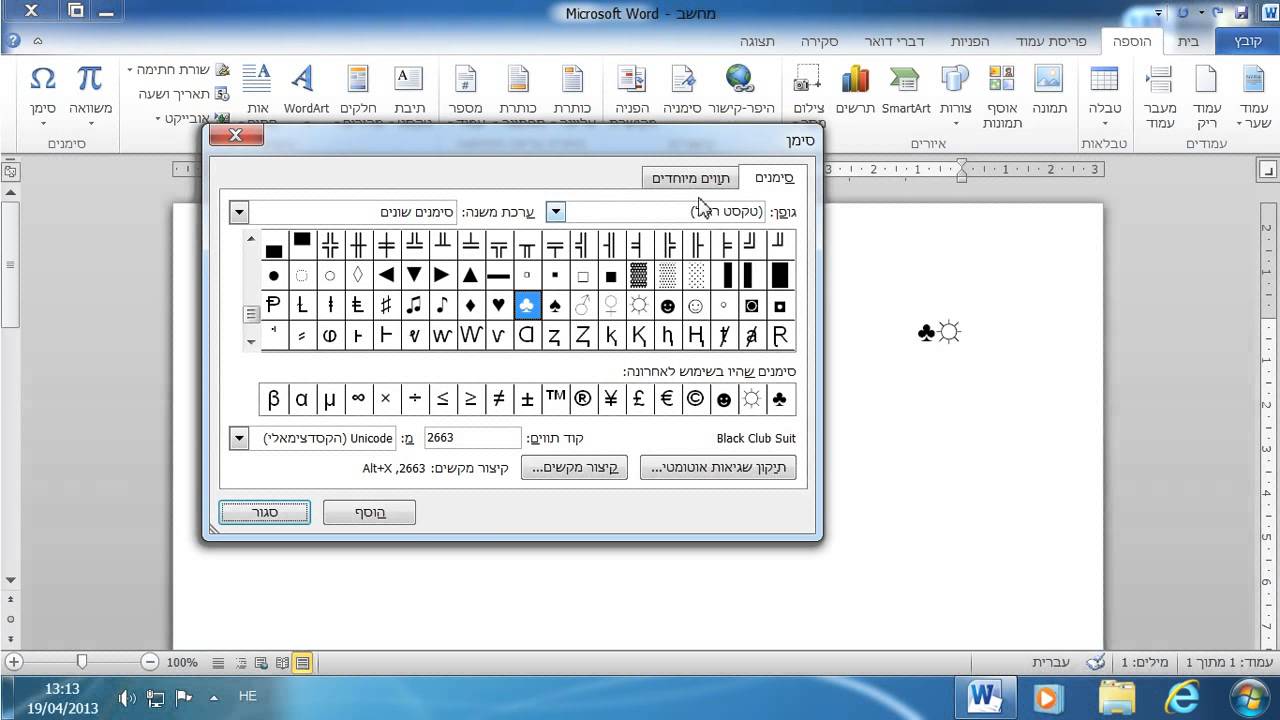
Task: Click the spelling check status bar icon
Action: coord(1096,662)
